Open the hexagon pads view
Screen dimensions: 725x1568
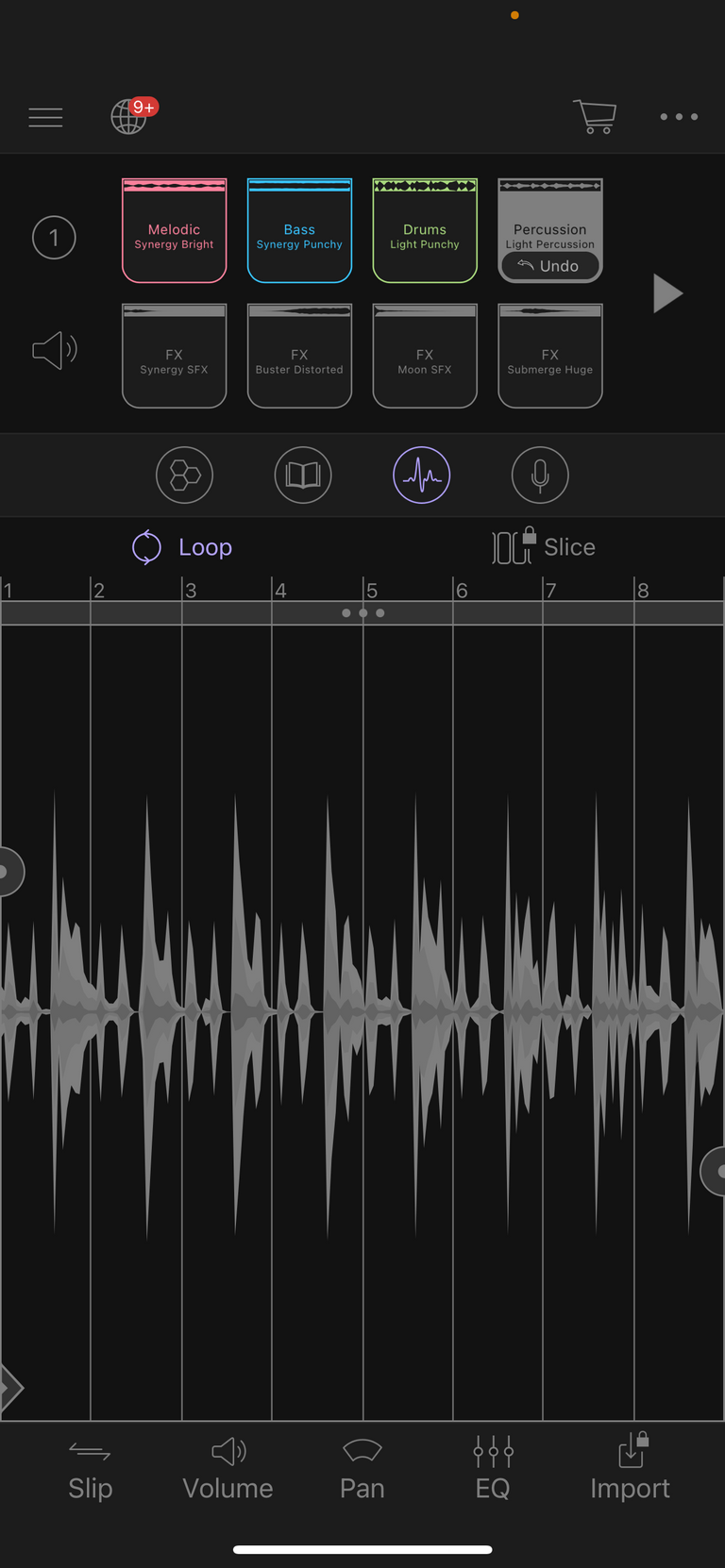point(185,475)
